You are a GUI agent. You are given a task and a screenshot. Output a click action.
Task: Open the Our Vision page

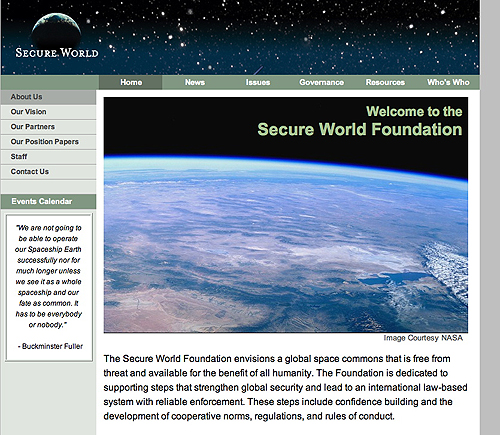48,112
